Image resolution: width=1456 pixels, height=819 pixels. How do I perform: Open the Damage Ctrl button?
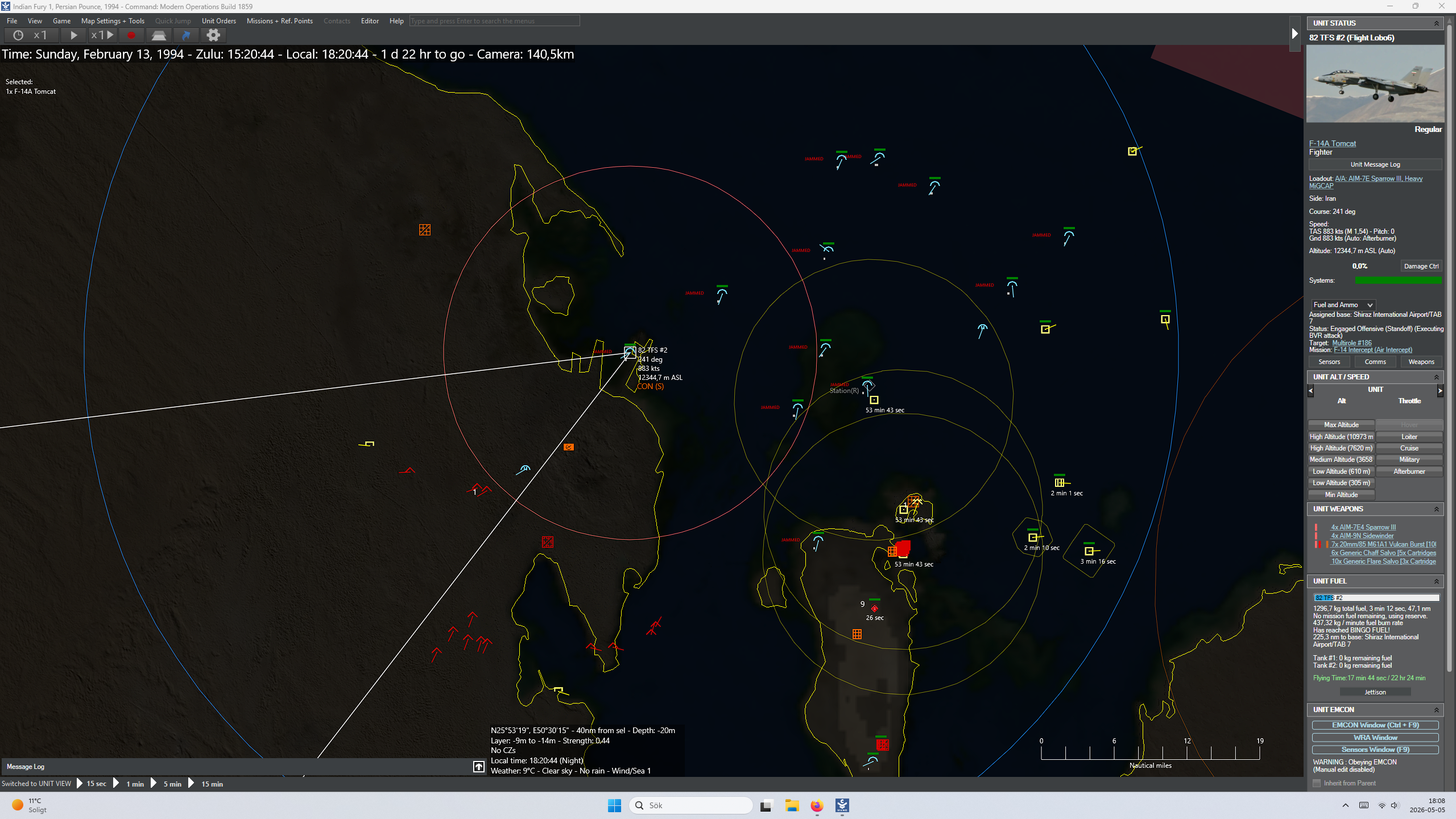(1421, 266)
